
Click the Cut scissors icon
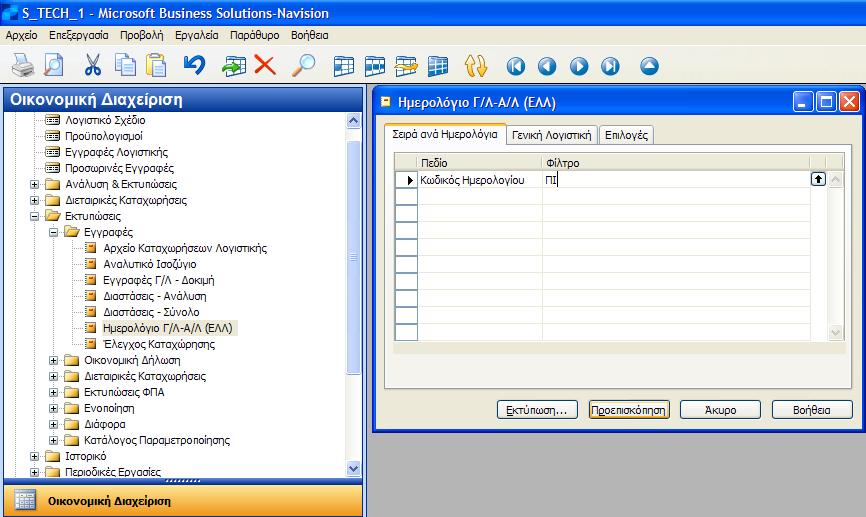point(93,66)
